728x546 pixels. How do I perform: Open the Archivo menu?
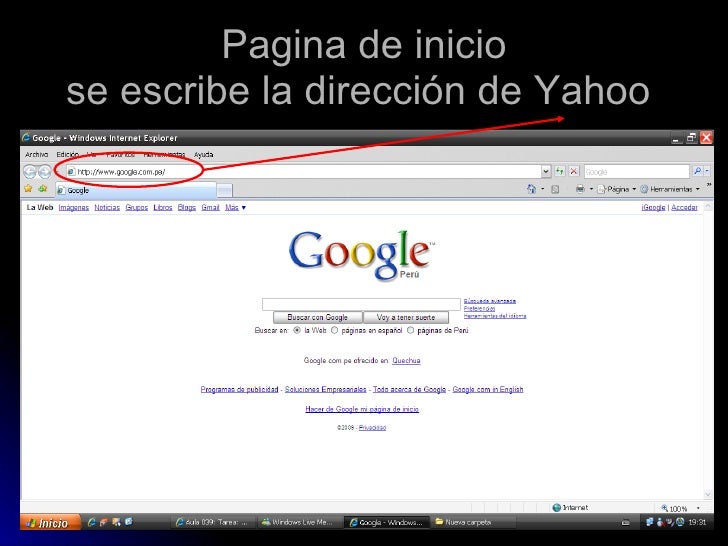coord(36,155)
